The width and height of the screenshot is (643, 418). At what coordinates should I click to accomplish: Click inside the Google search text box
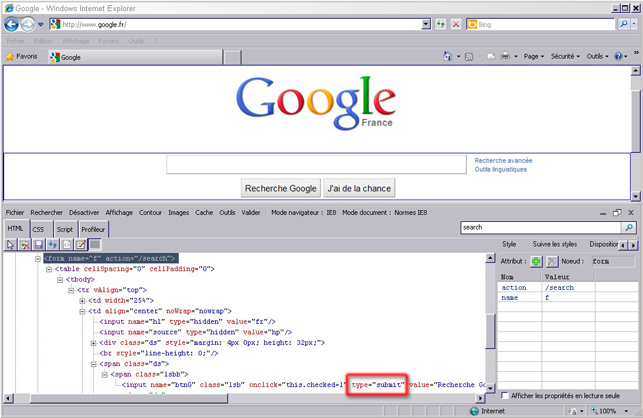316,164
